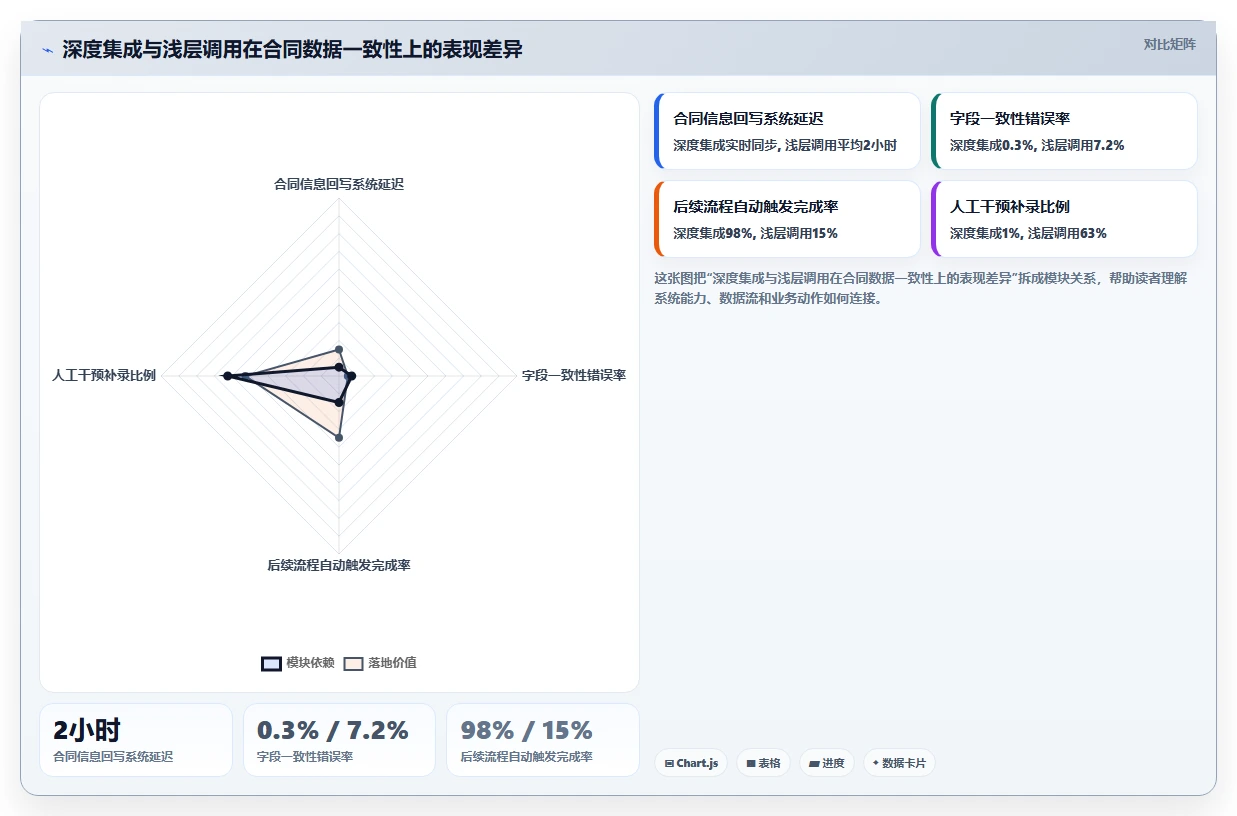
Task: Click 深度集成实时同步, 浅层调用平均2小时 text
Action: (785, 145)
